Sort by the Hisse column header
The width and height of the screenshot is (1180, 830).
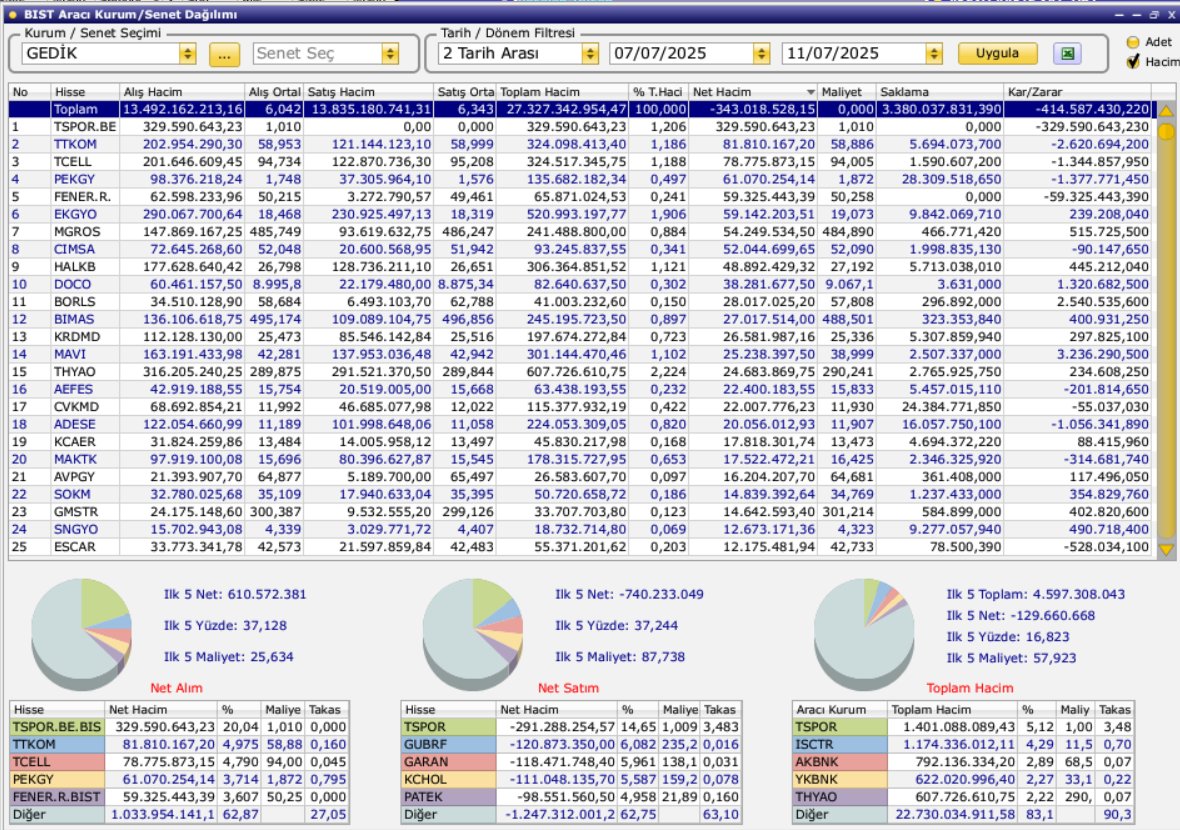point(84,92)
